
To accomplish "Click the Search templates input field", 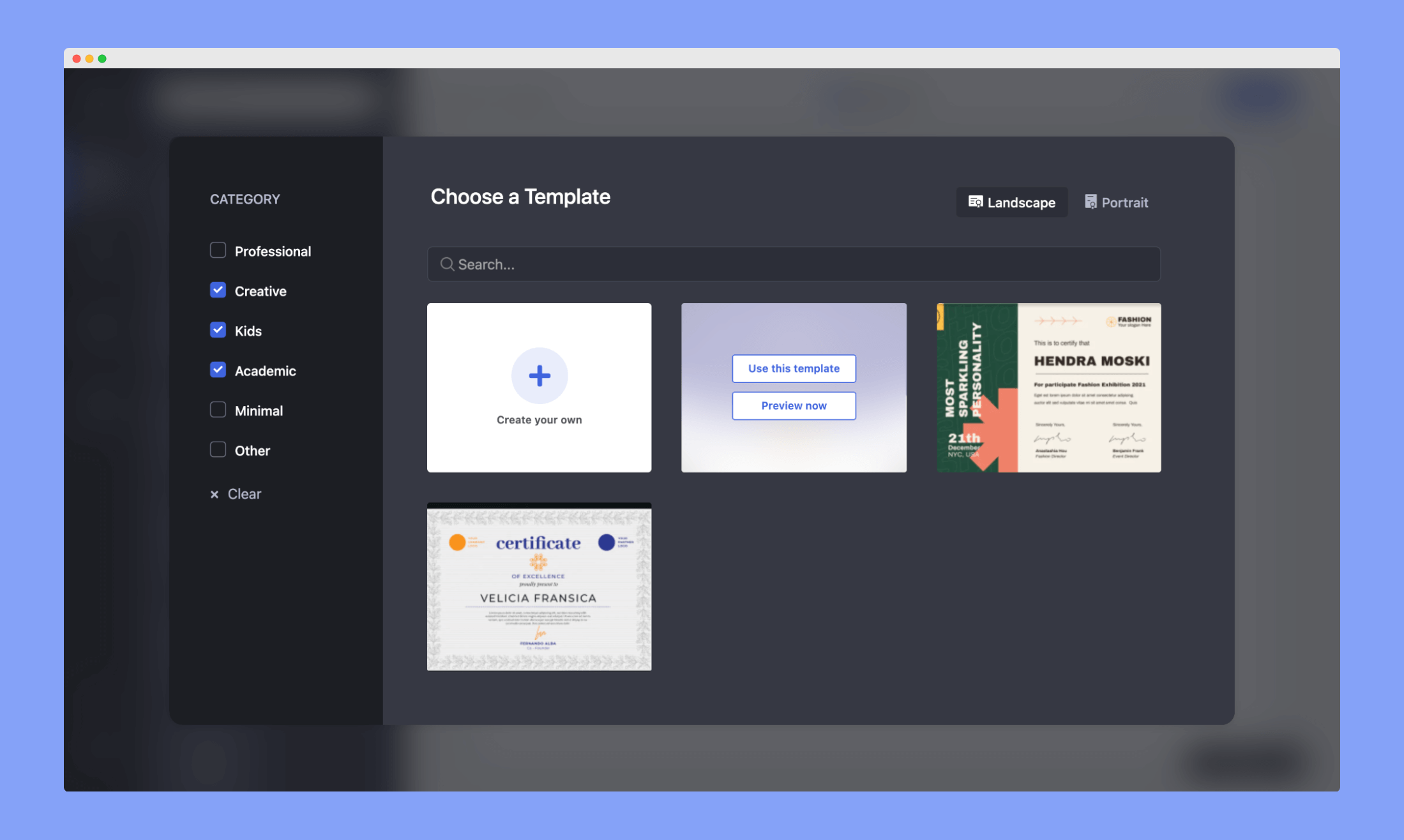I will (x=794, y=264).
